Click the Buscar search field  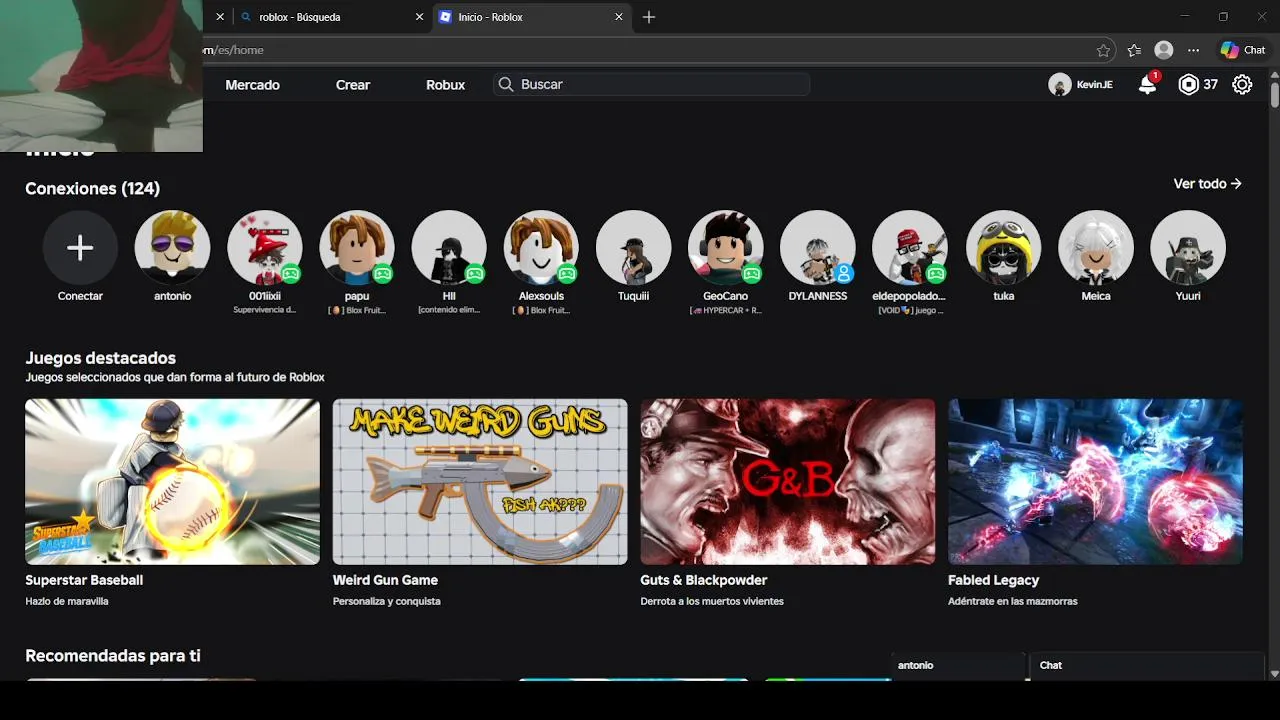pyautogui.click(x=651, y=85)
